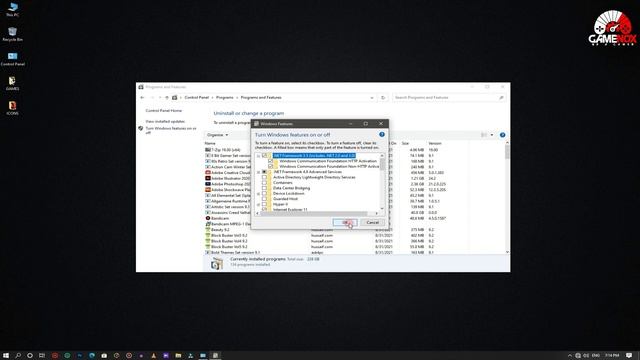Viewport: 640px width, 360px height.
Task: Enable the Guarded Host checkbox
Action: (264, 198)
